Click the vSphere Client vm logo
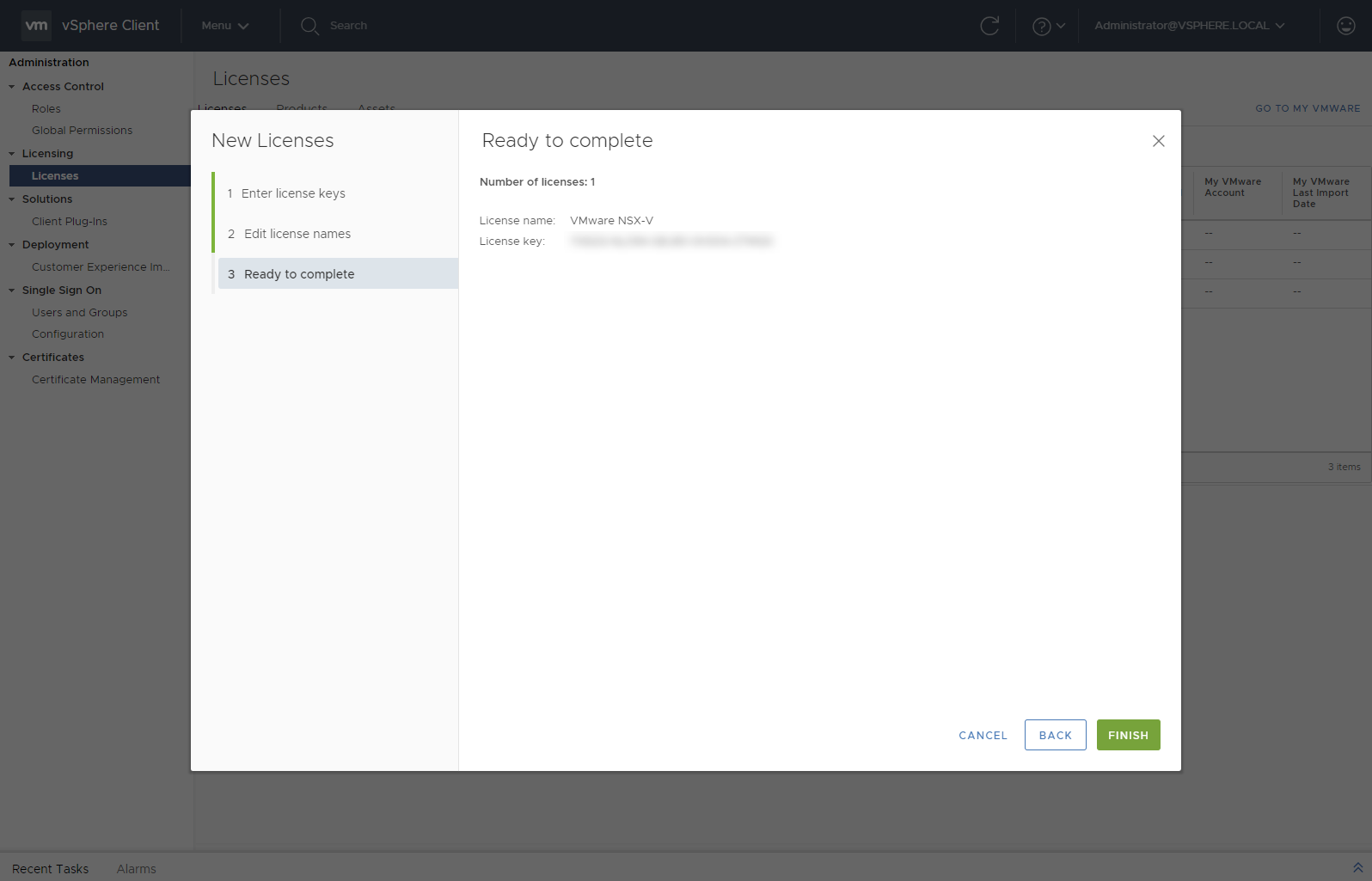This screenshot has width=1372, height=881. coord(36,26)
